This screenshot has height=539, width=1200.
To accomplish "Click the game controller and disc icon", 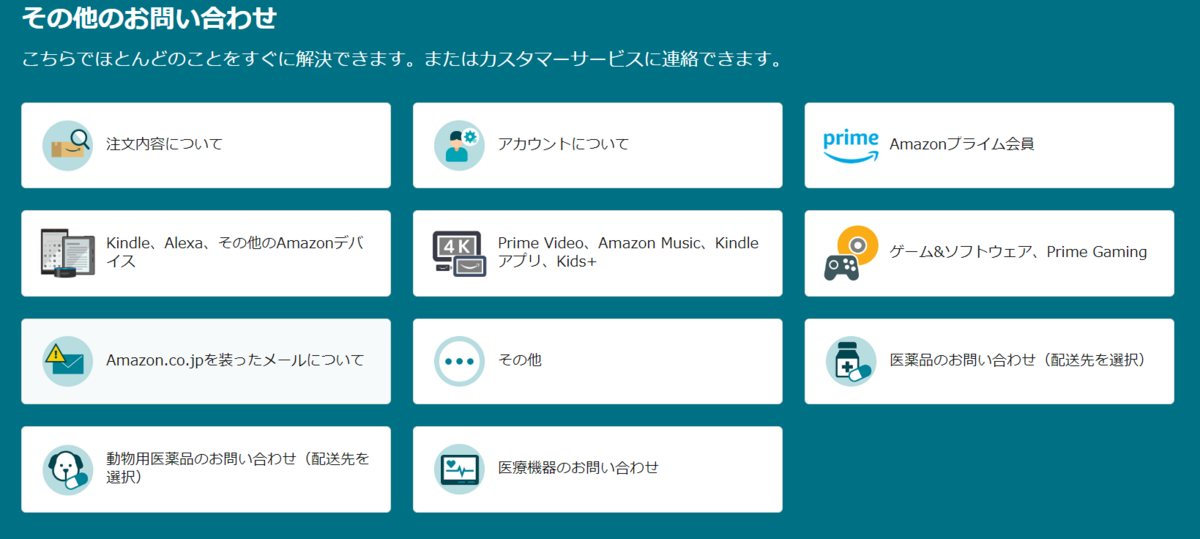I will (850, 253).
